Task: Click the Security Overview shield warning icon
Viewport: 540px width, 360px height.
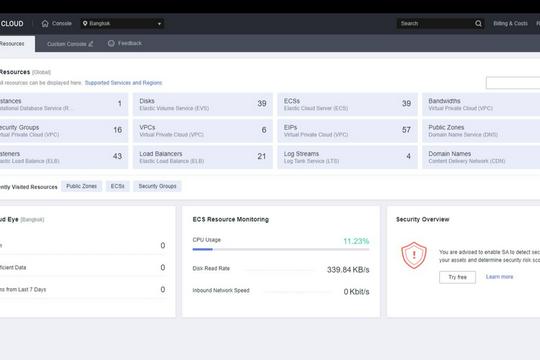Action: [x=414, y=255]
